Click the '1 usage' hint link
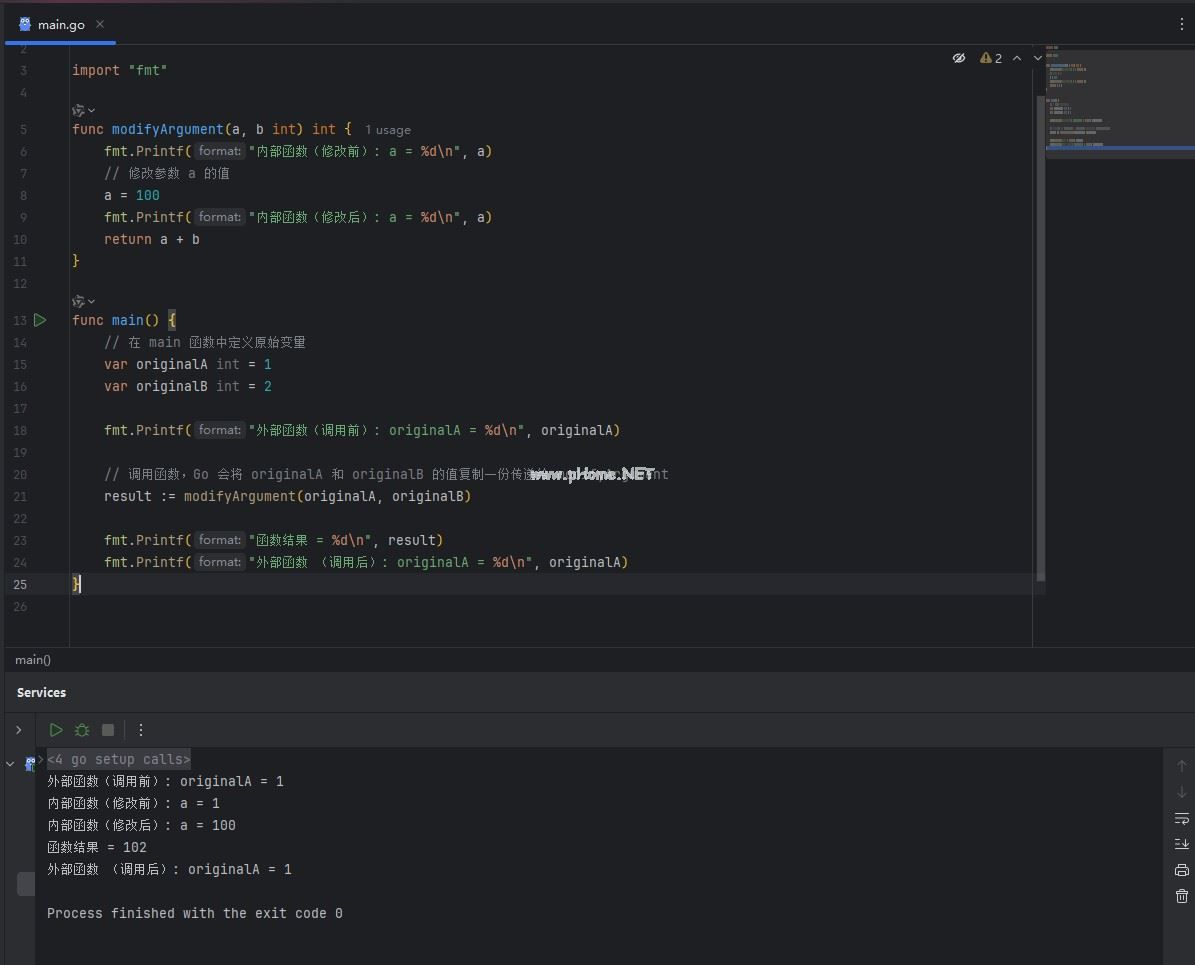 387,130
